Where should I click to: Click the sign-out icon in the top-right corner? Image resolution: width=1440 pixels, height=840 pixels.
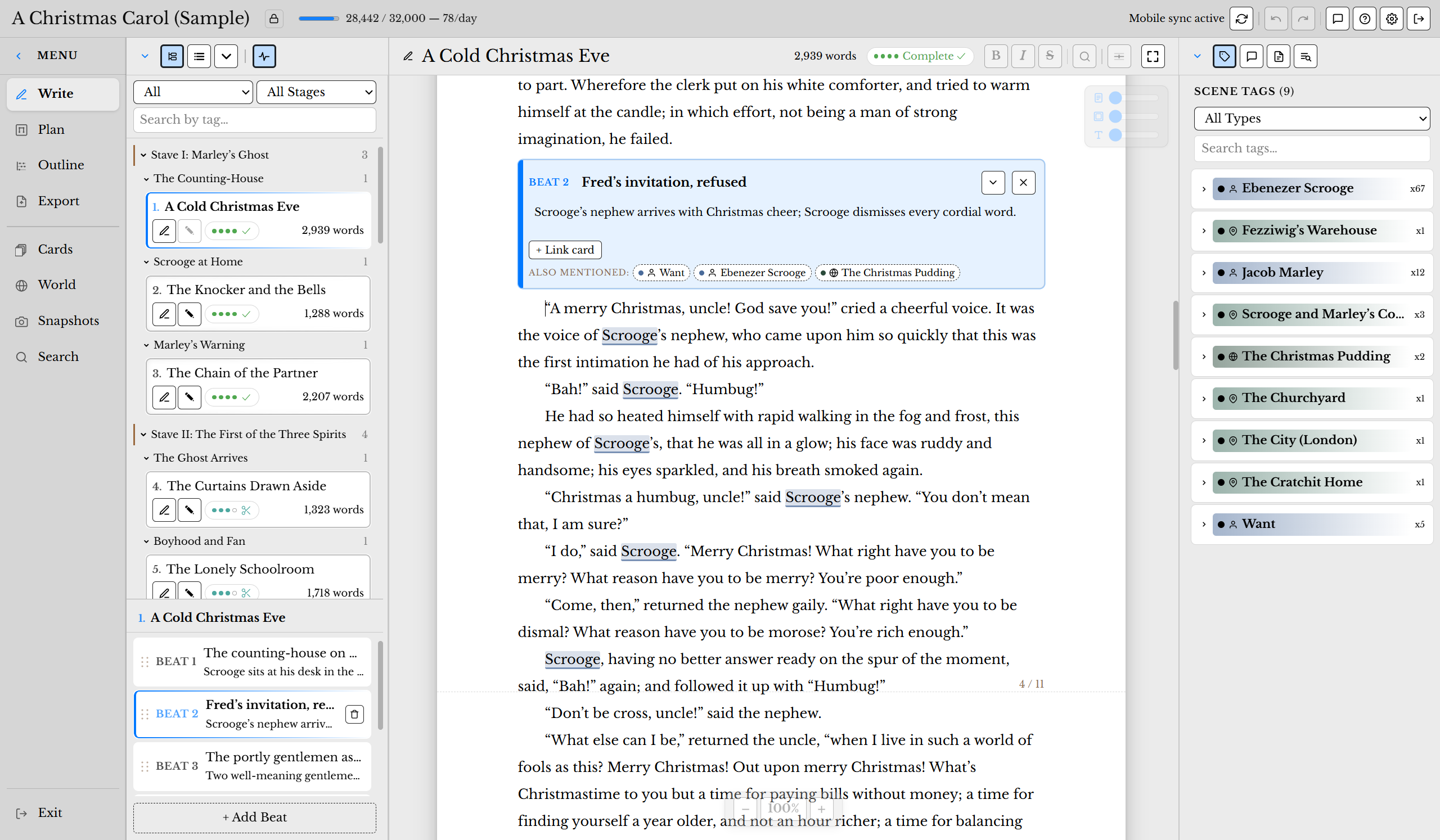coord(1419,19)
